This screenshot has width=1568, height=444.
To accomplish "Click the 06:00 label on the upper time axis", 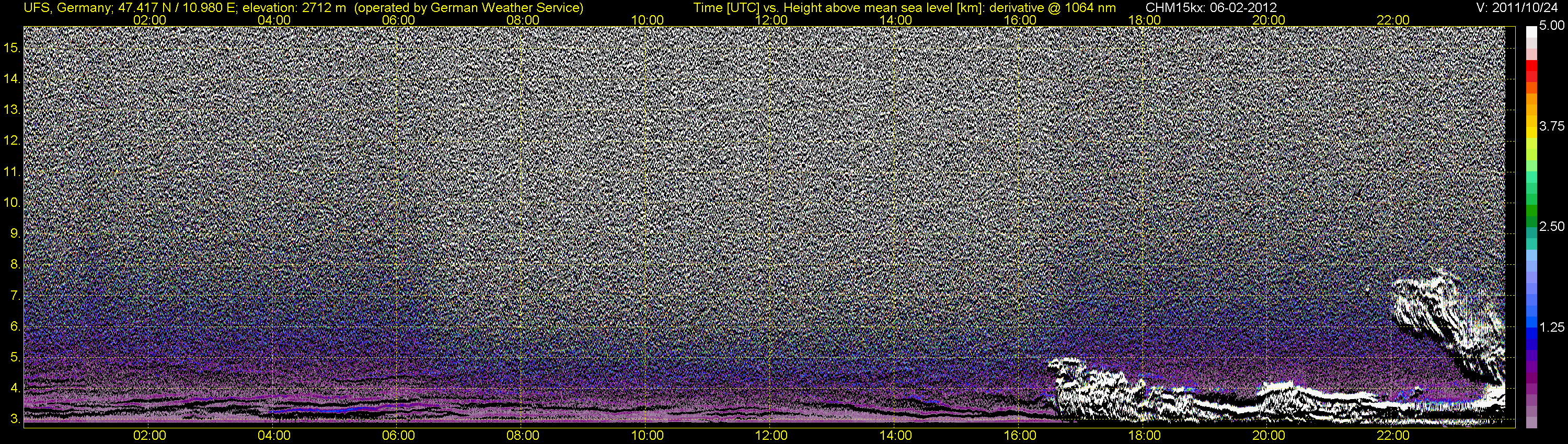I will pos(398,20).
